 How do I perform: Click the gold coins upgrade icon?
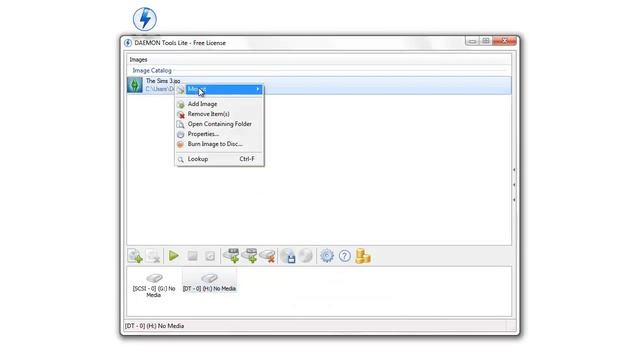pyautogui.click(x=362, y=256)
